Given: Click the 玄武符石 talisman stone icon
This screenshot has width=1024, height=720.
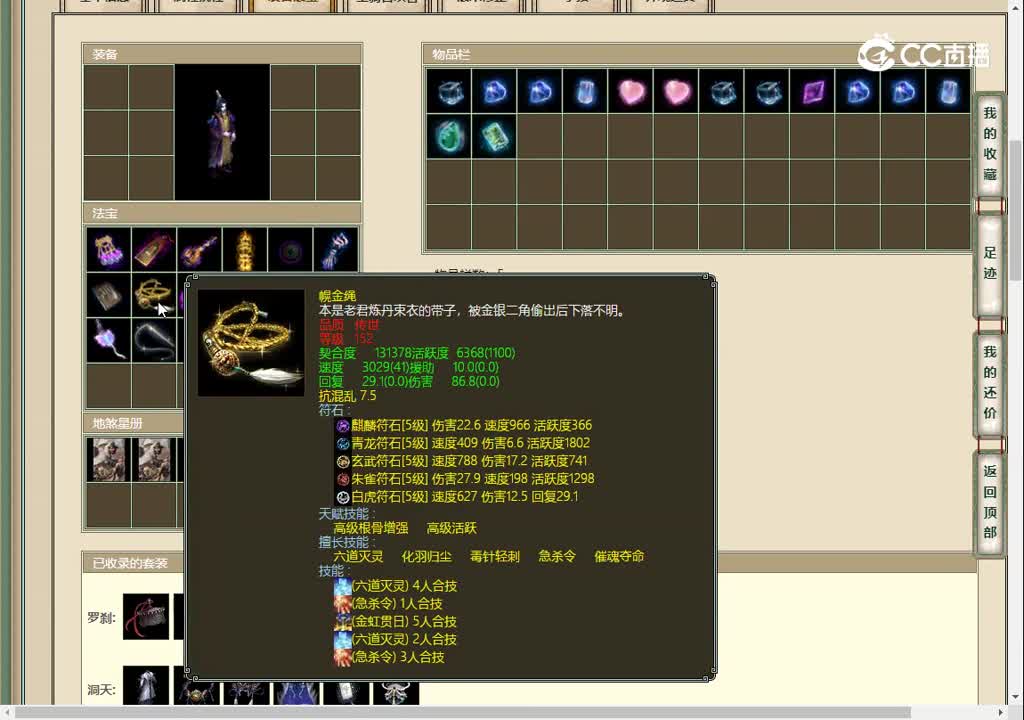Looking at the screenshot, I should [x=343, y=461].
